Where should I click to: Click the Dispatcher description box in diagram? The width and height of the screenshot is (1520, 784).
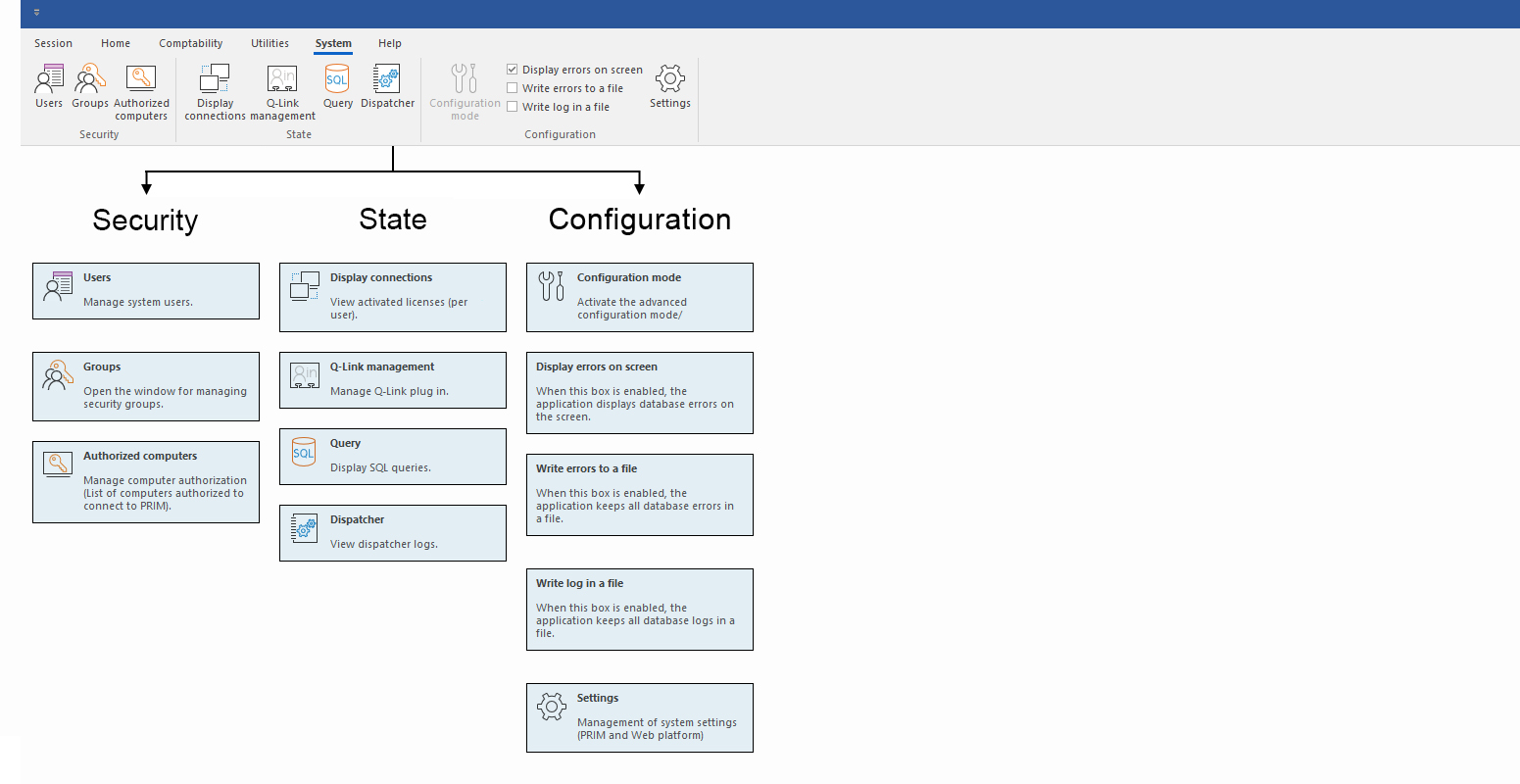[x=393, y=533]
